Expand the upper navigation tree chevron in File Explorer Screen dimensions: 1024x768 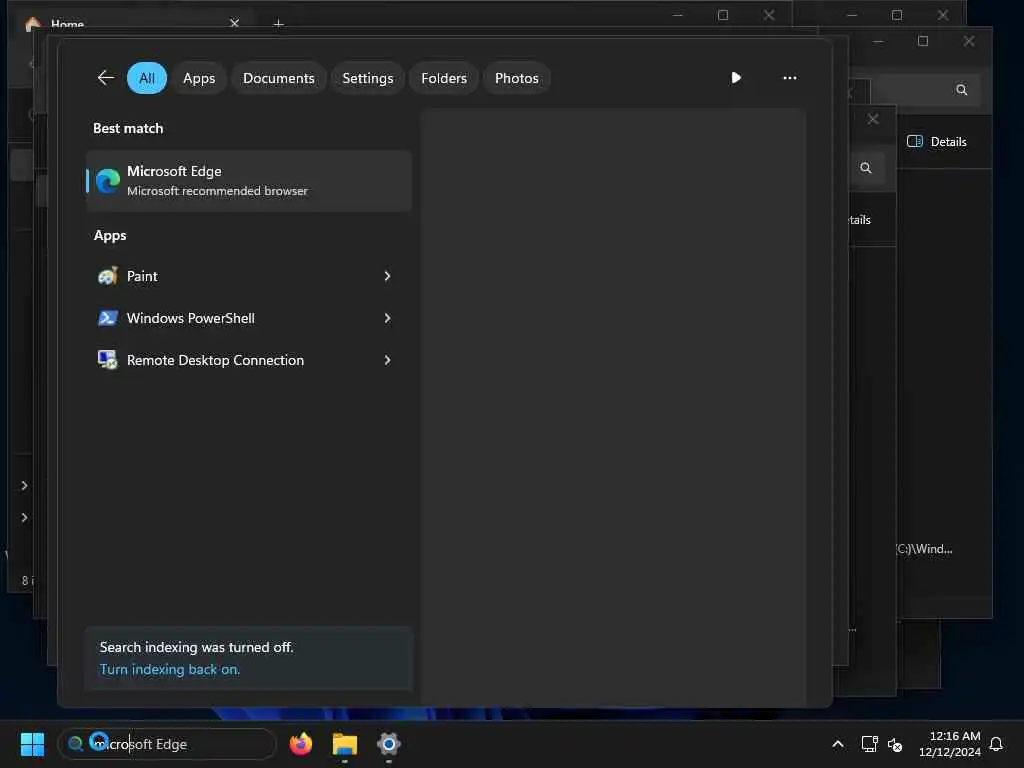[24, 485]
